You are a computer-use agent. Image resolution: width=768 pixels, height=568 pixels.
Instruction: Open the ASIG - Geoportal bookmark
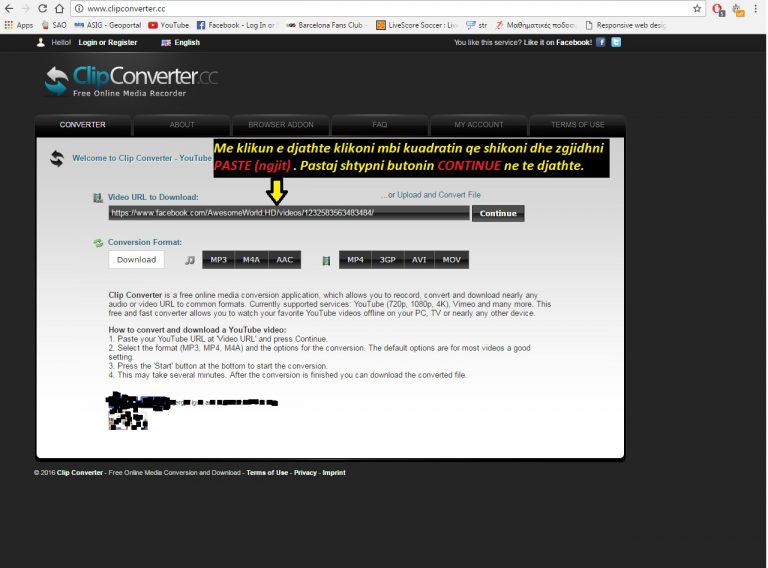108,25
